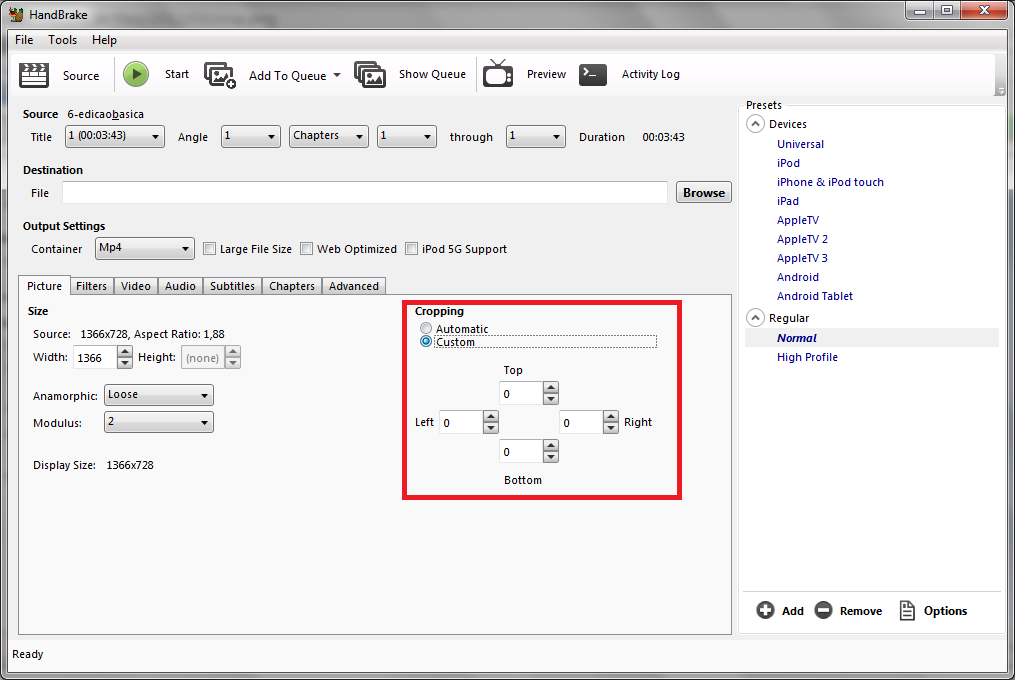
Task: Increase the Top crop value
Action: (551, 387)
